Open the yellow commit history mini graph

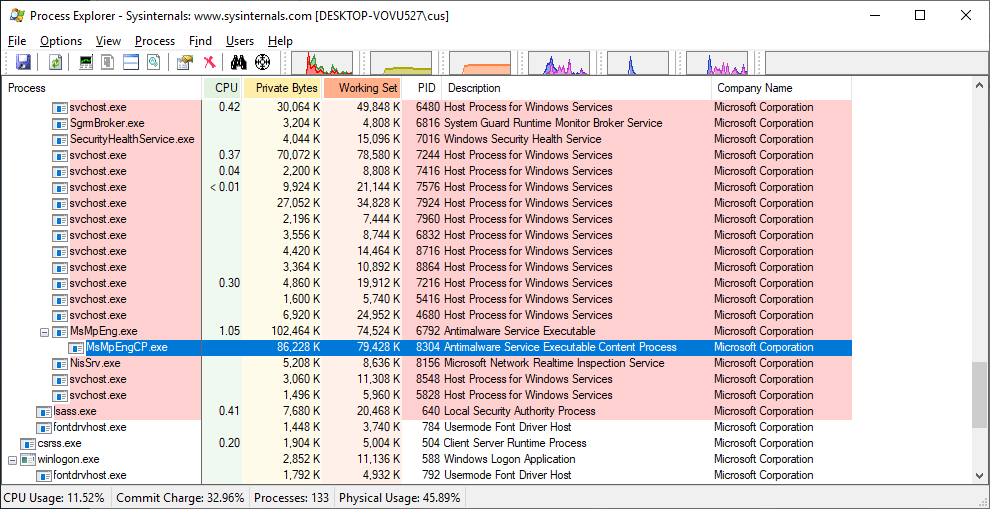click(401, 63)
